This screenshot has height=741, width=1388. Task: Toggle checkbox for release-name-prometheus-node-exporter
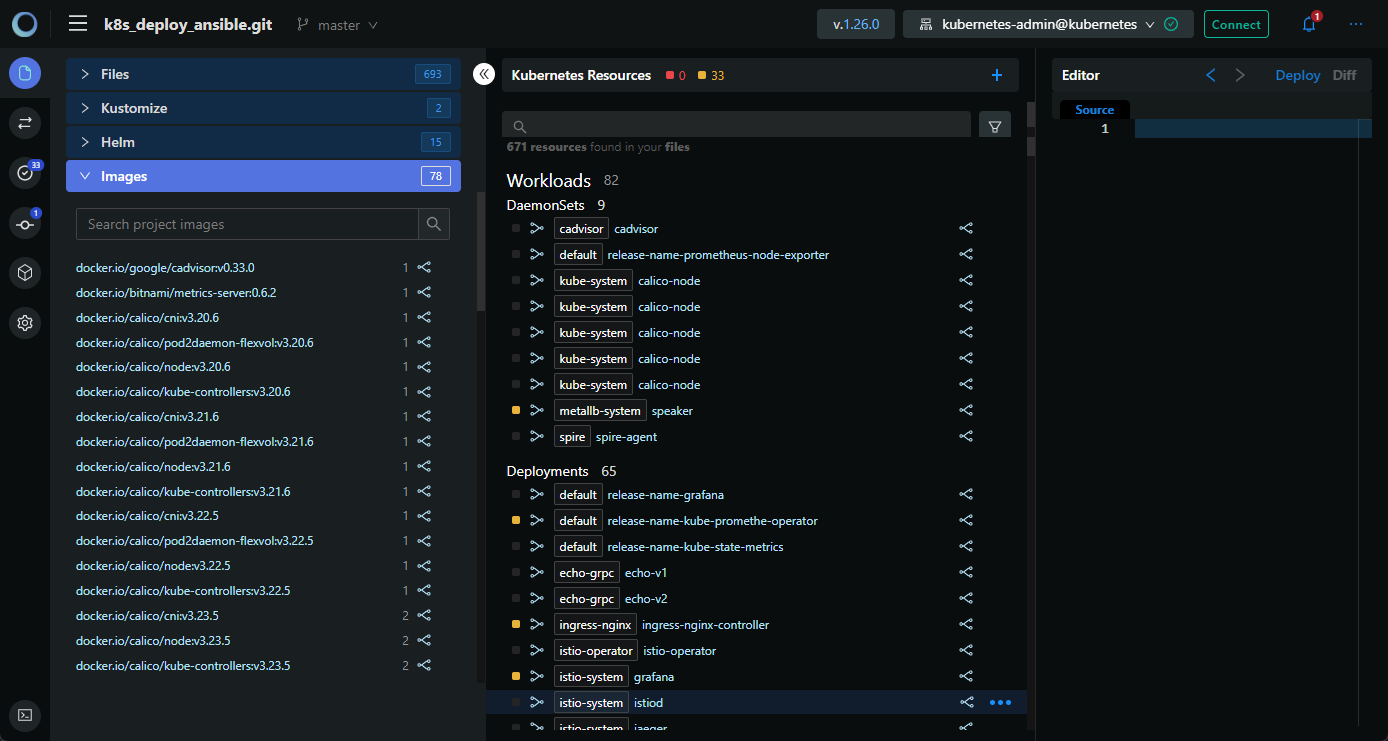click(516, 255)
